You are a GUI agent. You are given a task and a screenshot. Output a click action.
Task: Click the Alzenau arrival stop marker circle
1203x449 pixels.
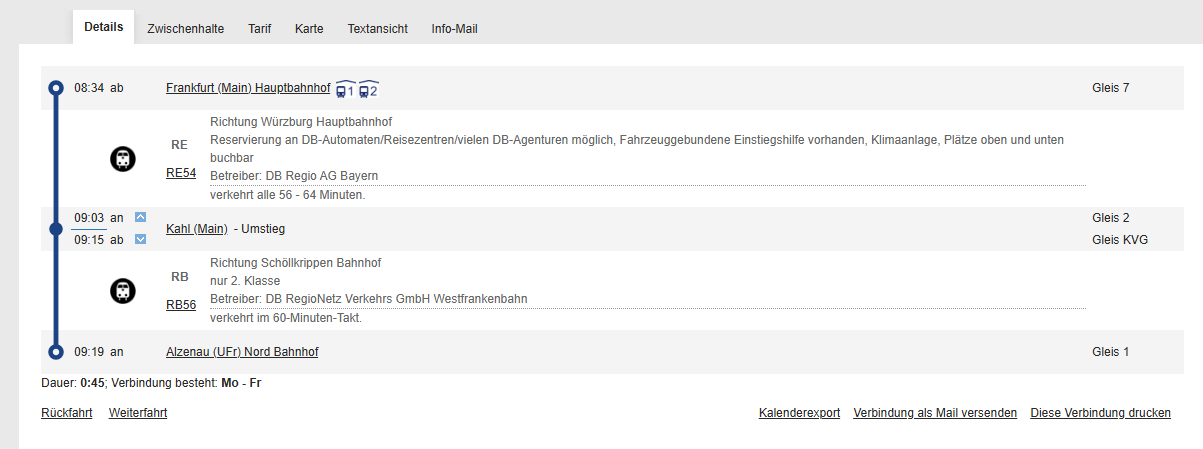pos(56,352)
